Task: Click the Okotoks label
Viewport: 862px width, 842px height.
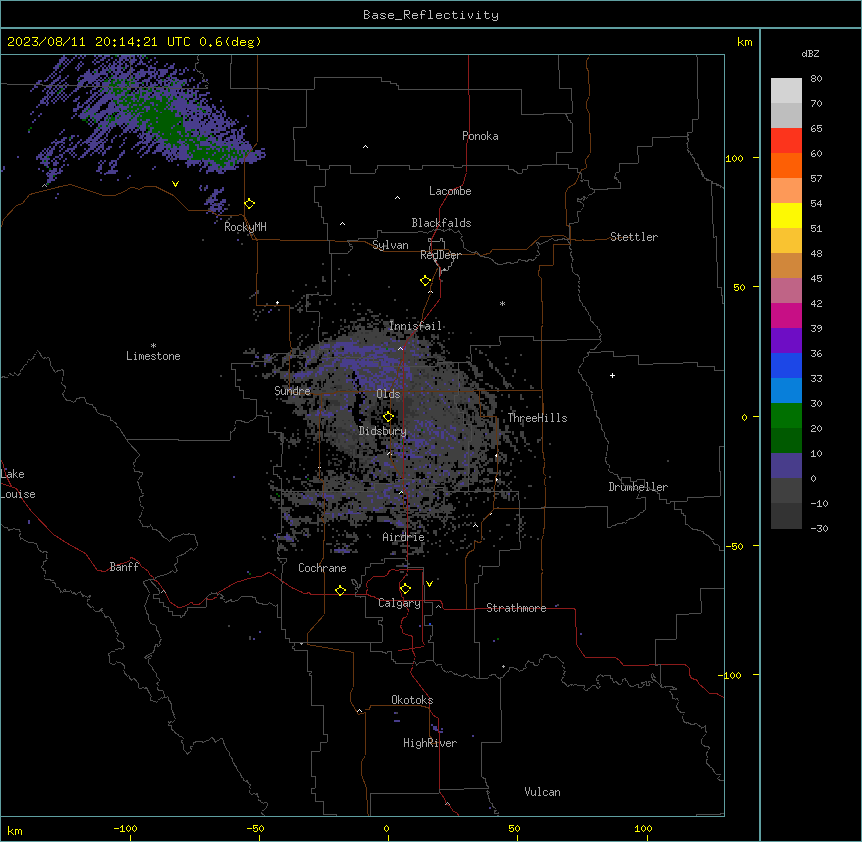Action: tap(412, 700)
